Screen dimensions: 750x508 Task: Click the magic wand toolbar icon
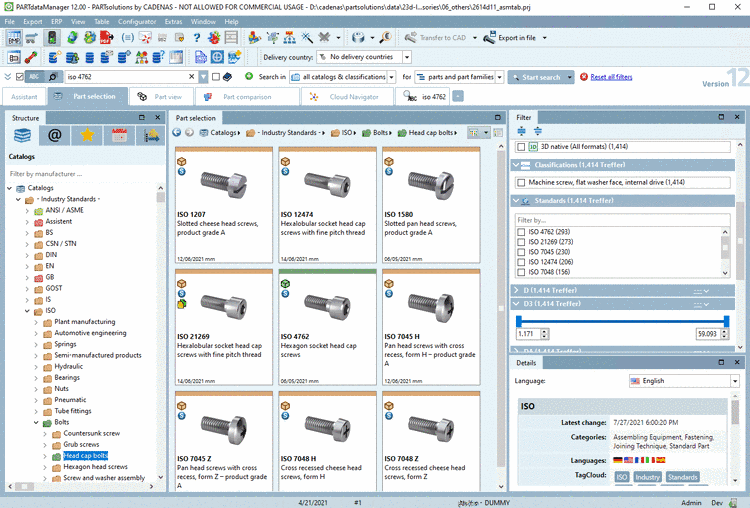click(307, 37)
